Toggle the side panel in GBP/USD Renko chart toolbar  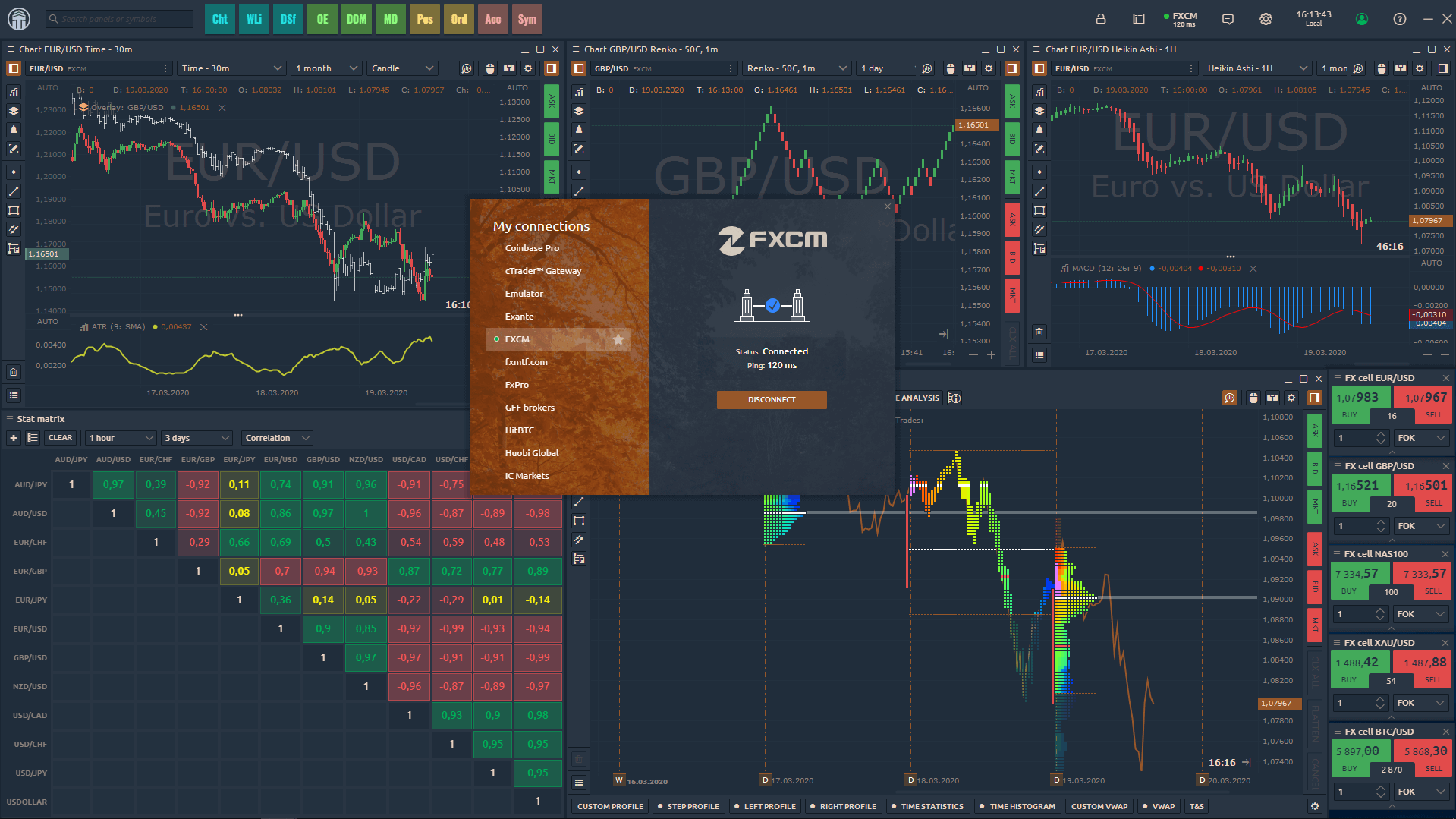tap(1012, 68)
